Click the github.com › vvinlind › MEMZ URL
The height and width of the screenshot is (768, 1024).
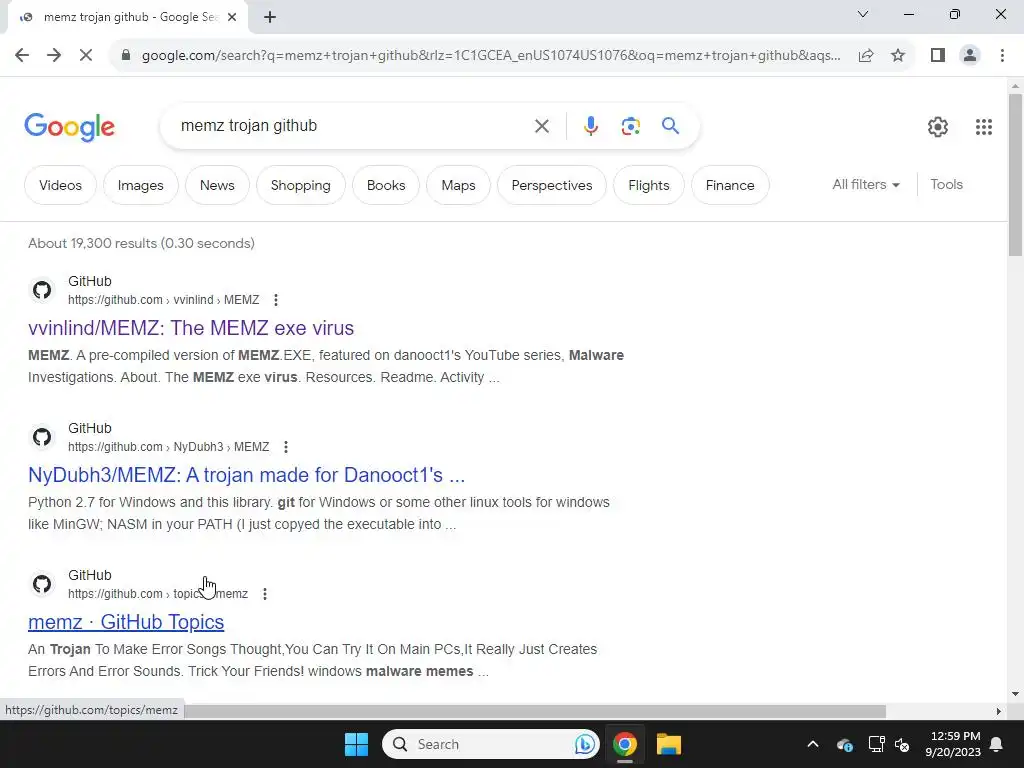tap(163, 300)
